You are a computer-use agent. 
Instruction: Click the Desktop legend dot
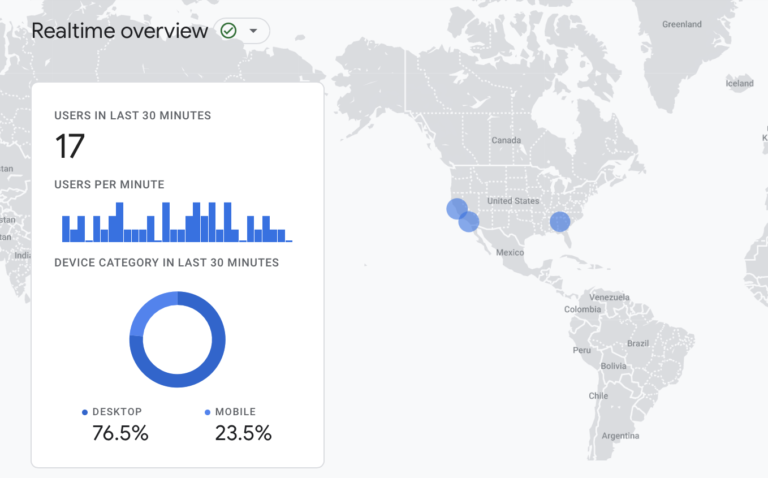click(85, 412)
